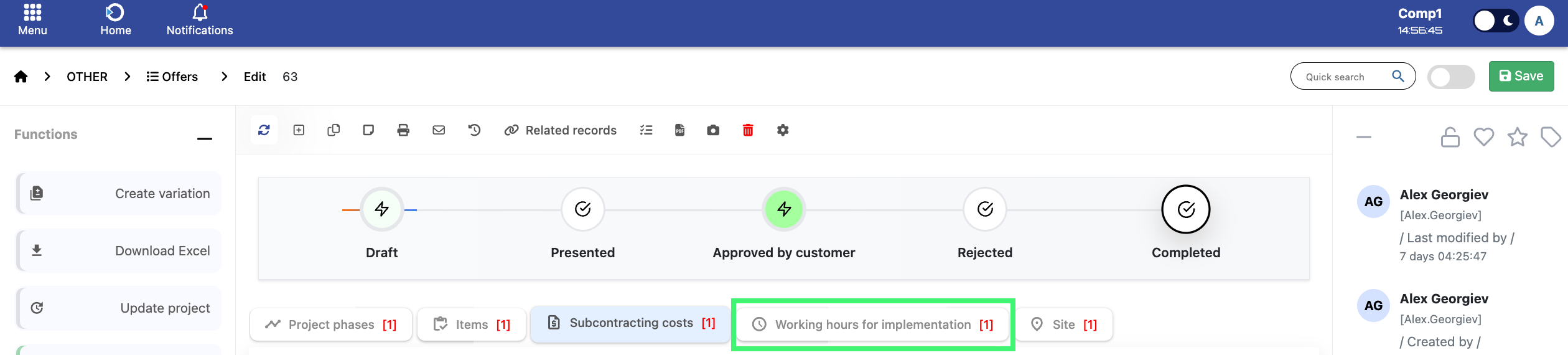1568x355 pixels.
Task: Click the quick search magnifier icon
Action: click(1398, 76)
